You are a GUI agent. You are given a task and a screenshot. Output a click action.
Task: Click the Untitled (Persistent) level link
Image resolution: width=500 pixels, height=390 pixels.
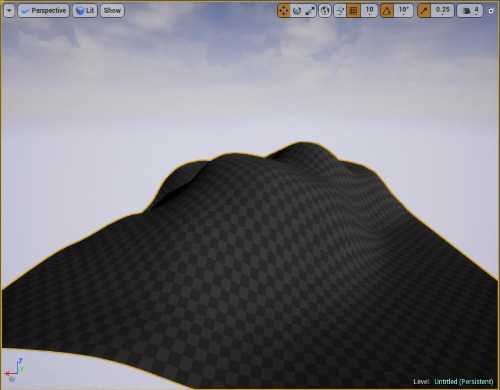(x=464, y=381)
